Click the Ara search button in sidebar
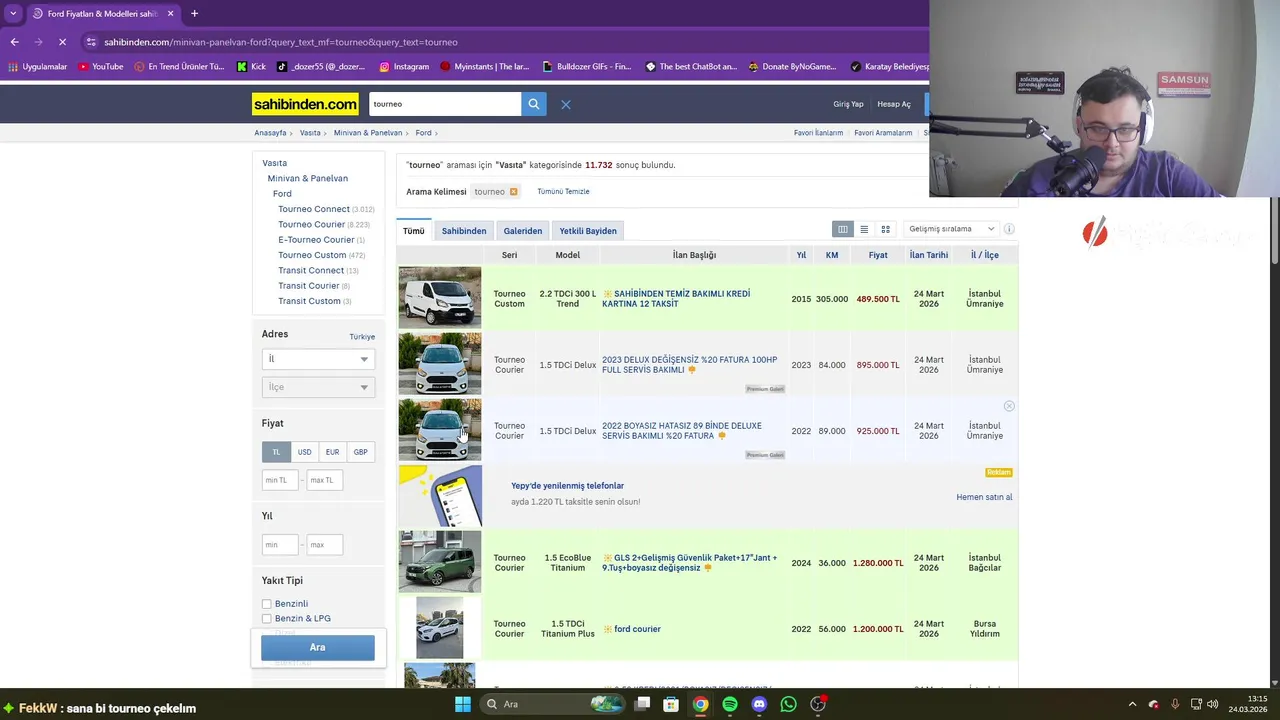 [318, 647]
